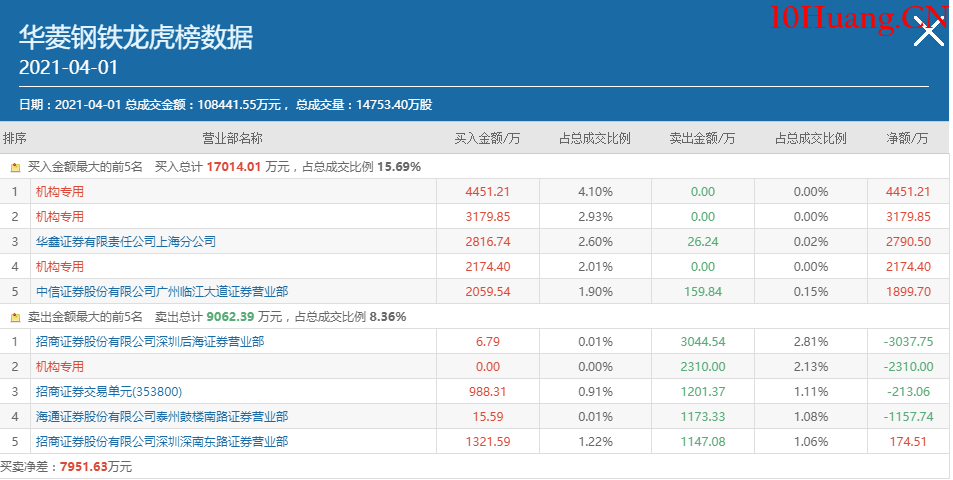Image resolution: width=953 pixels, height=480 pixels.
Task: Click sell amount 3044.54 cell
Action: [702, 342]
